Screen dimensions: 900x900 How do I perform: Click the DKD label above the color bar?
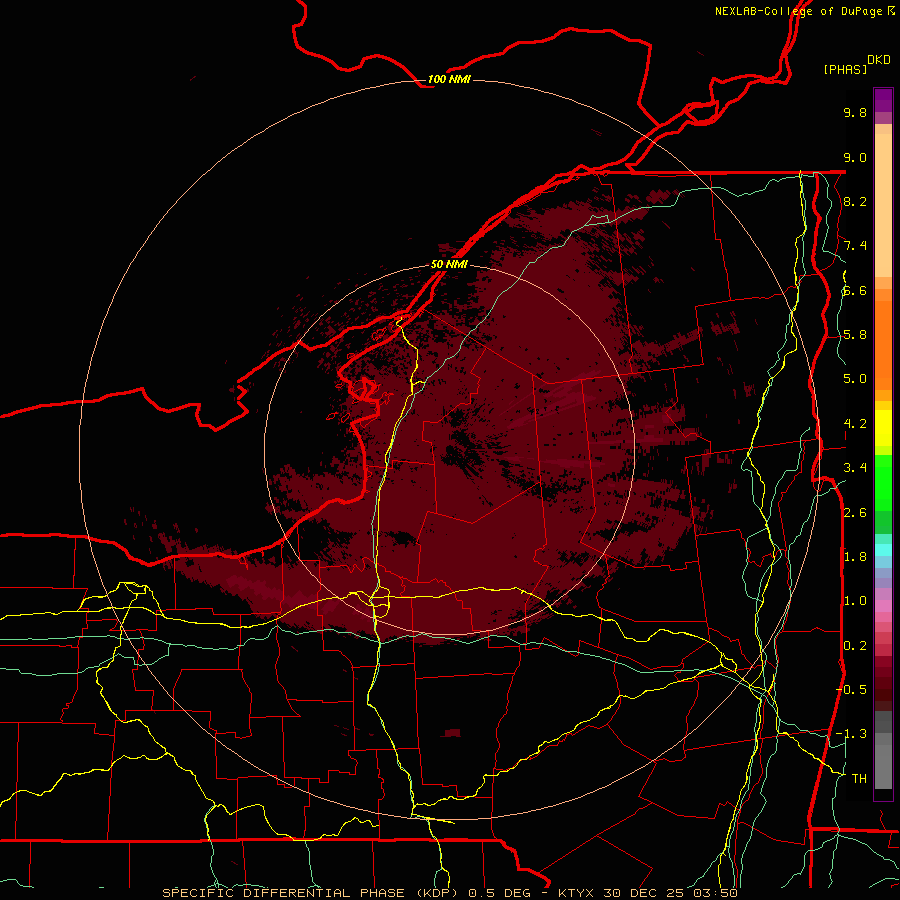tap(879, 60)
